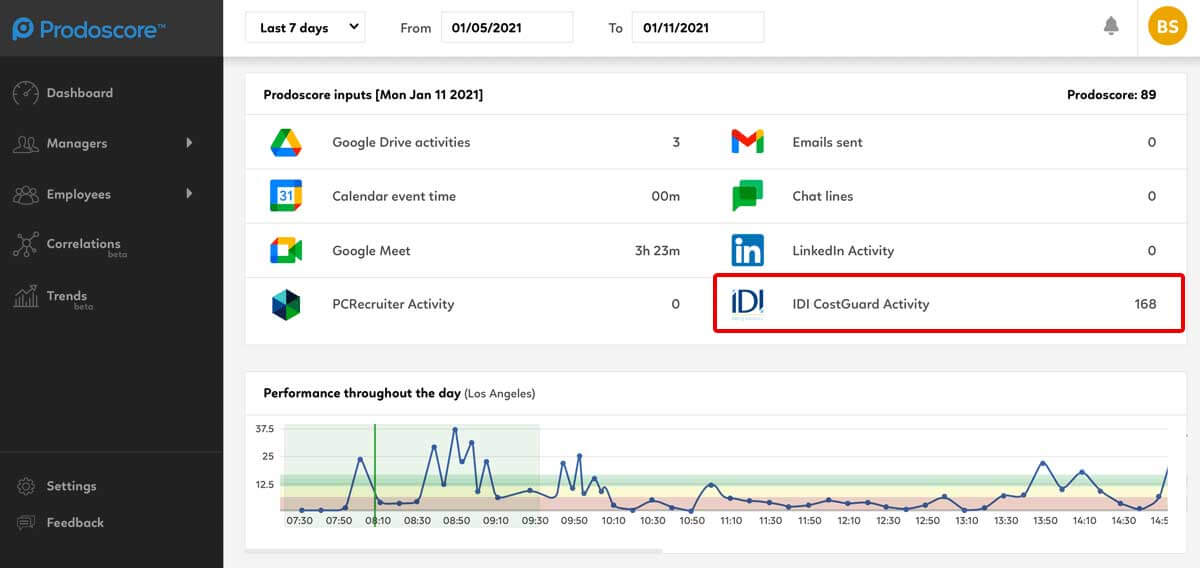Click the Dashboard gauge icon
This screenshot has width=1200, height=568.
tap(25, 93)
